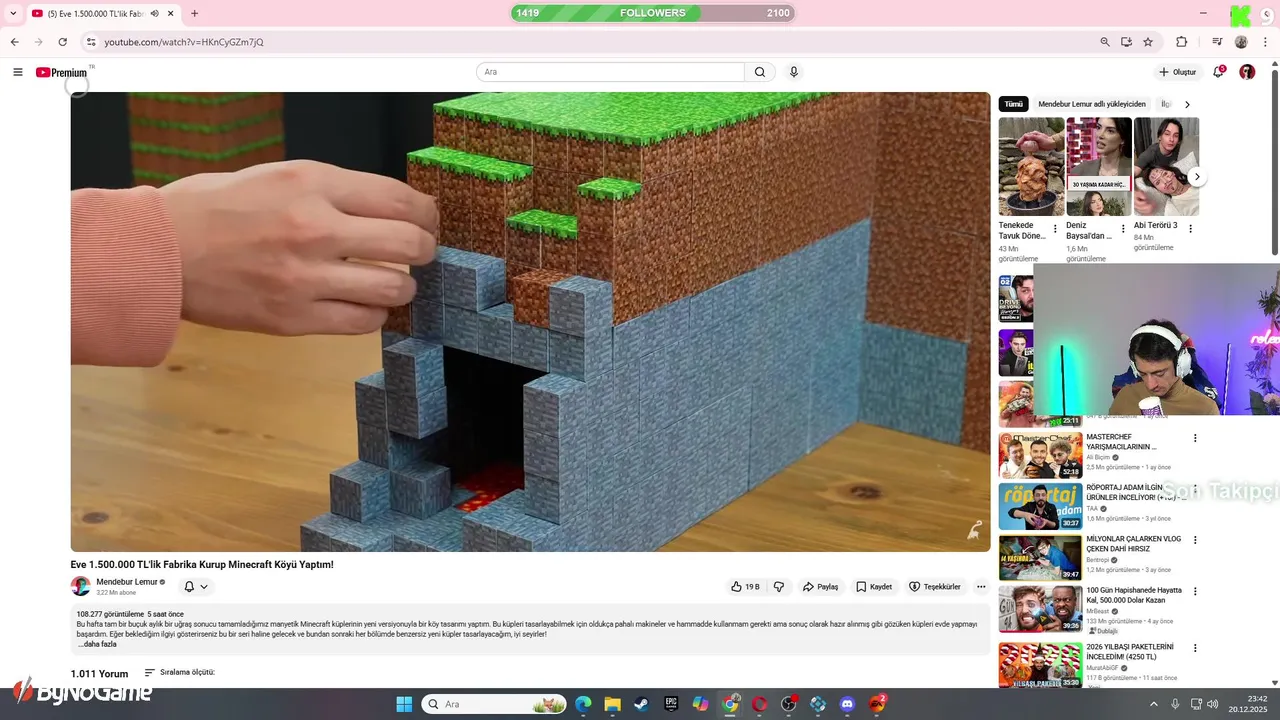Click the Windows taskbar search box

click(494, 704)
